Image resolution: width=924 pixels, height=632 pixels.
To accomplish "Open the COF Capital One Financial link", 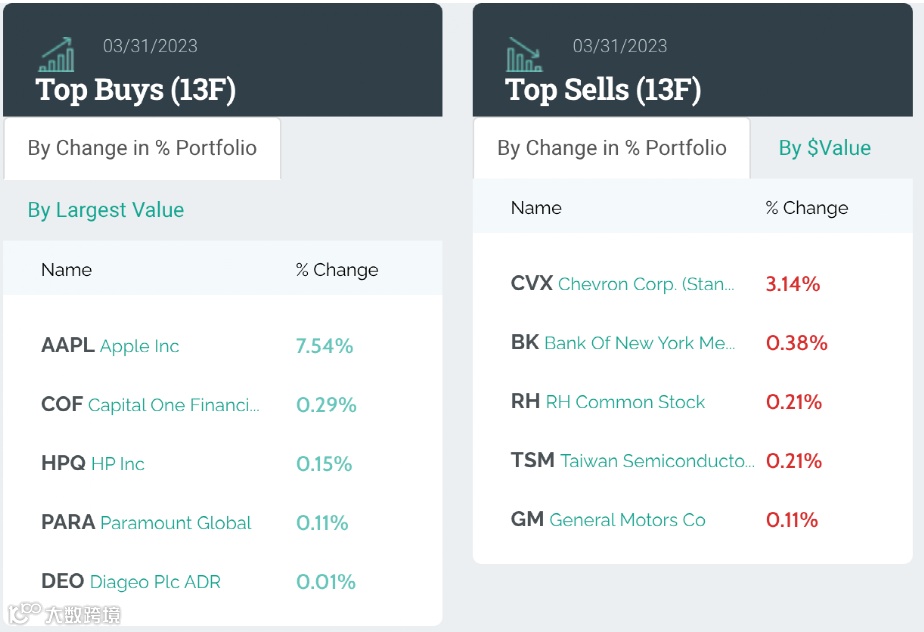I will pyautogui.click(x=150, y=404).
